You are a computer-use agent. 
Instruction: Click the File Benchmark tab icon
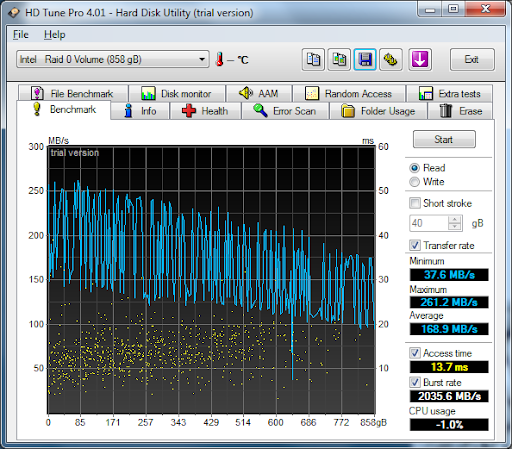coord(37,93)
